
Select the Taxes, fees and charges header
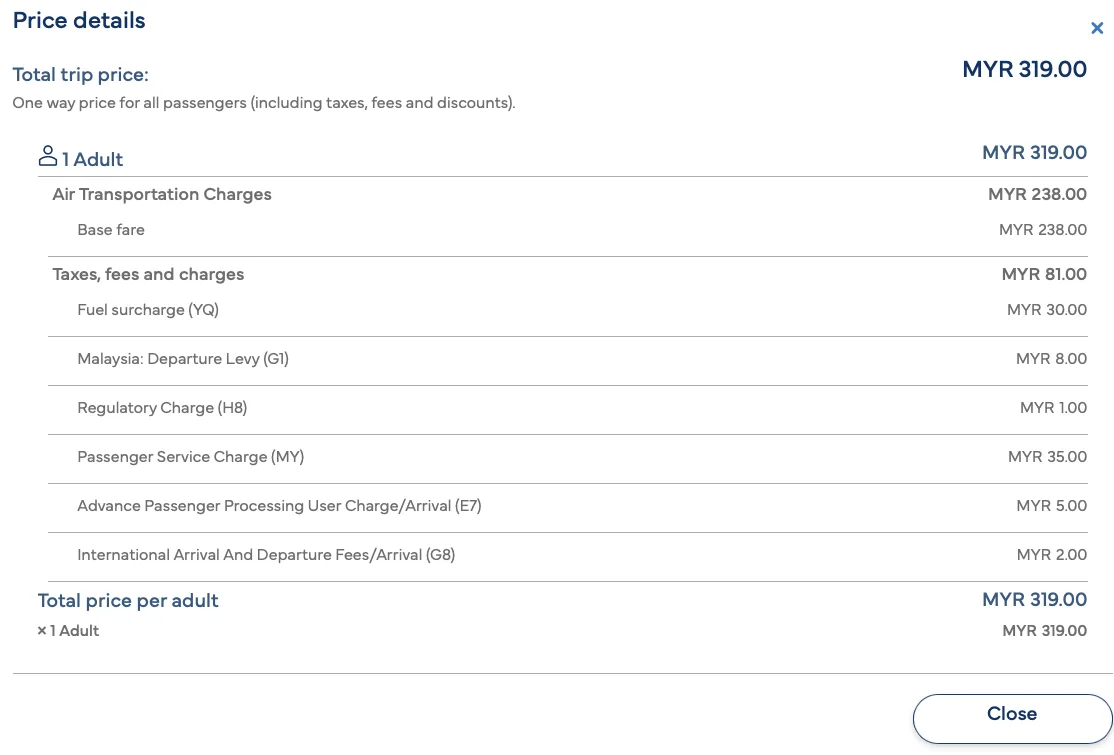click(x=148, y=274)
